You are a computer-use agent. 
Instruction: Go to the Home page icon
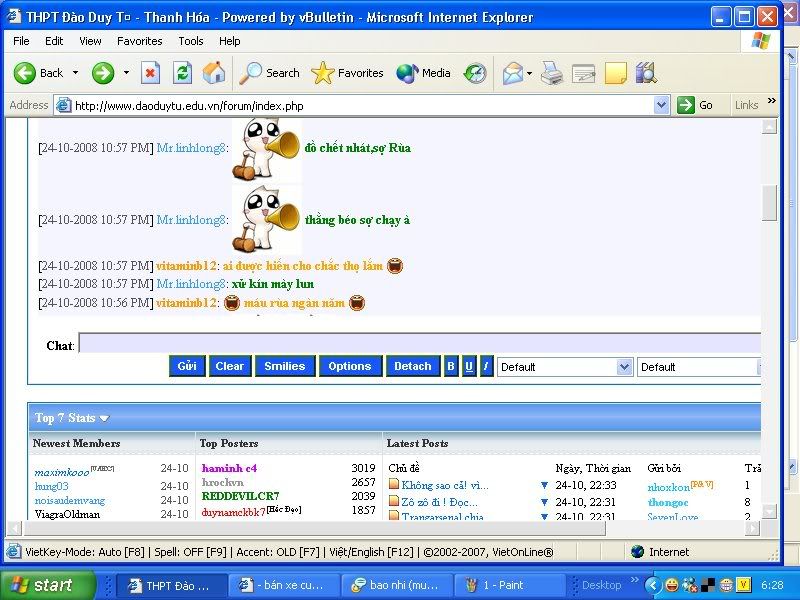214,73
